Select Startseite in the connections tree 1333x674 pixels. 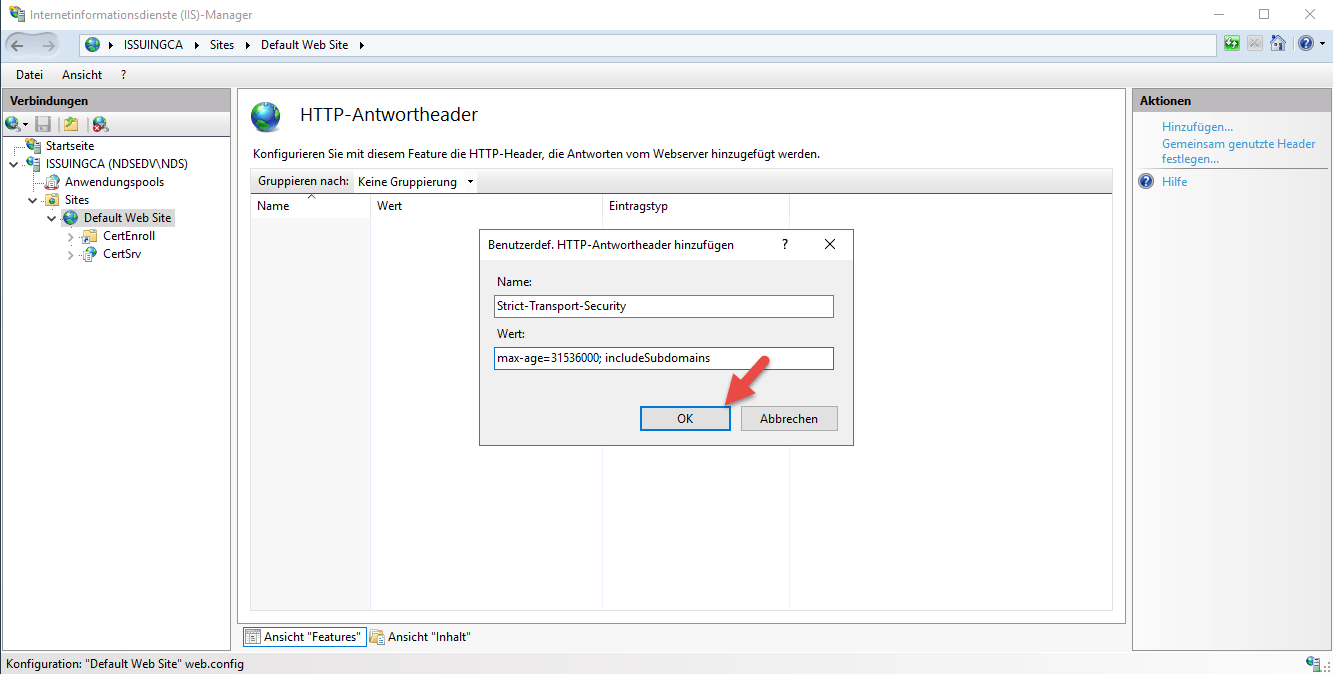69,146
